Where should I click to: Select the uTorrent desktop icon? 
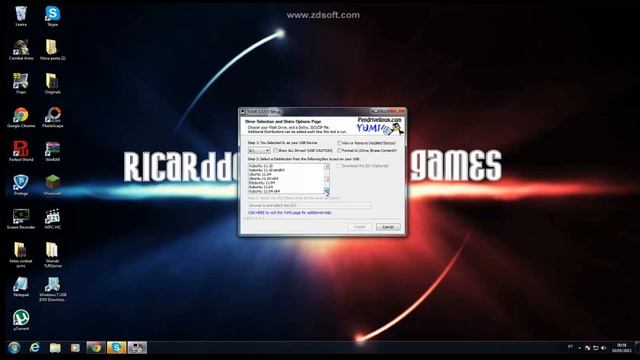pyautogui.click(x=21, y=320)
